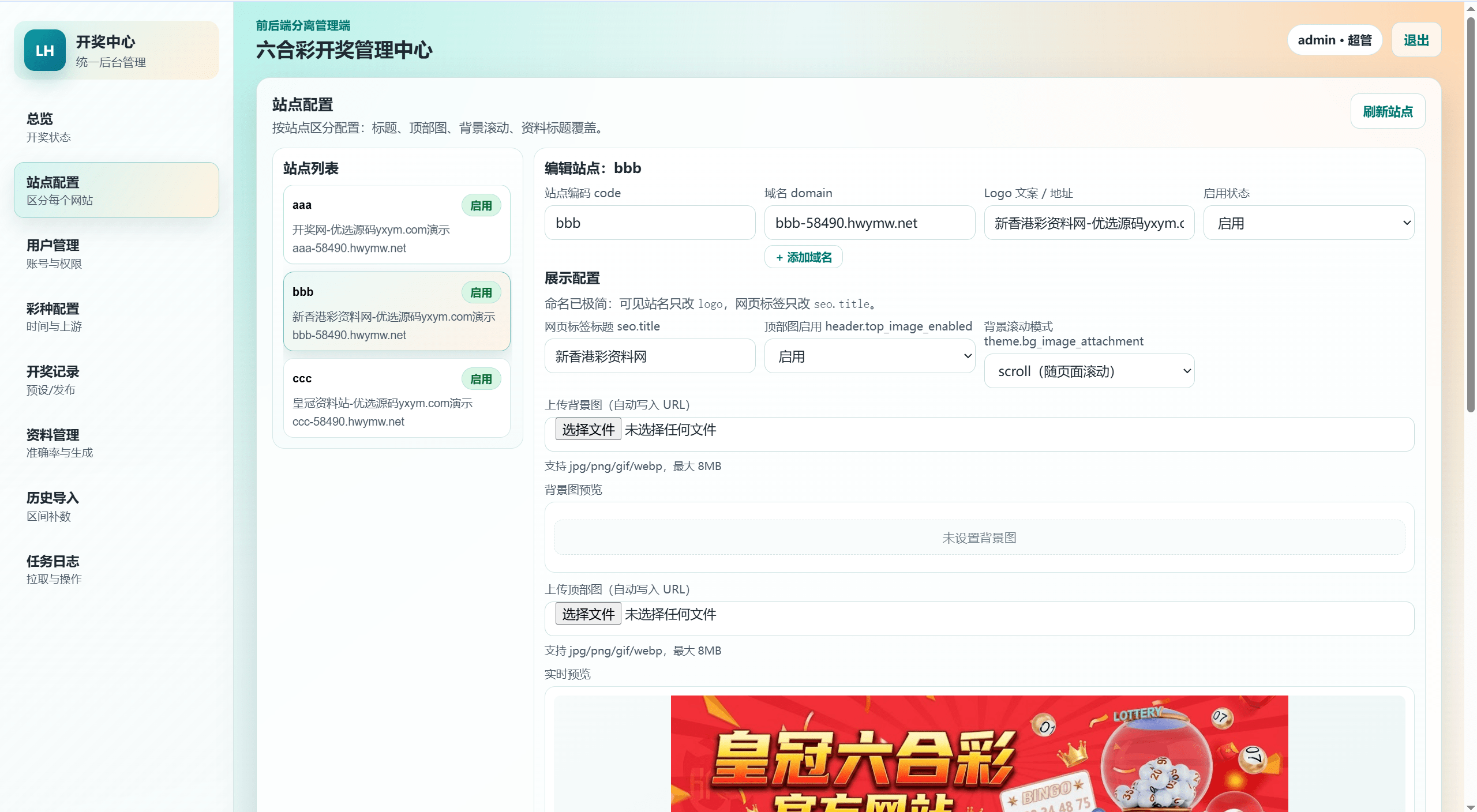Click the admin · 超管 user badge
Viewport: 1477px width, 812px height.
[1334, 40]
